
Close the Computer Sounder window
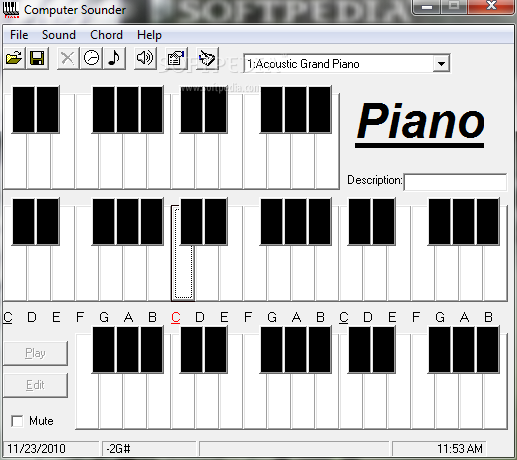[491, 6]
